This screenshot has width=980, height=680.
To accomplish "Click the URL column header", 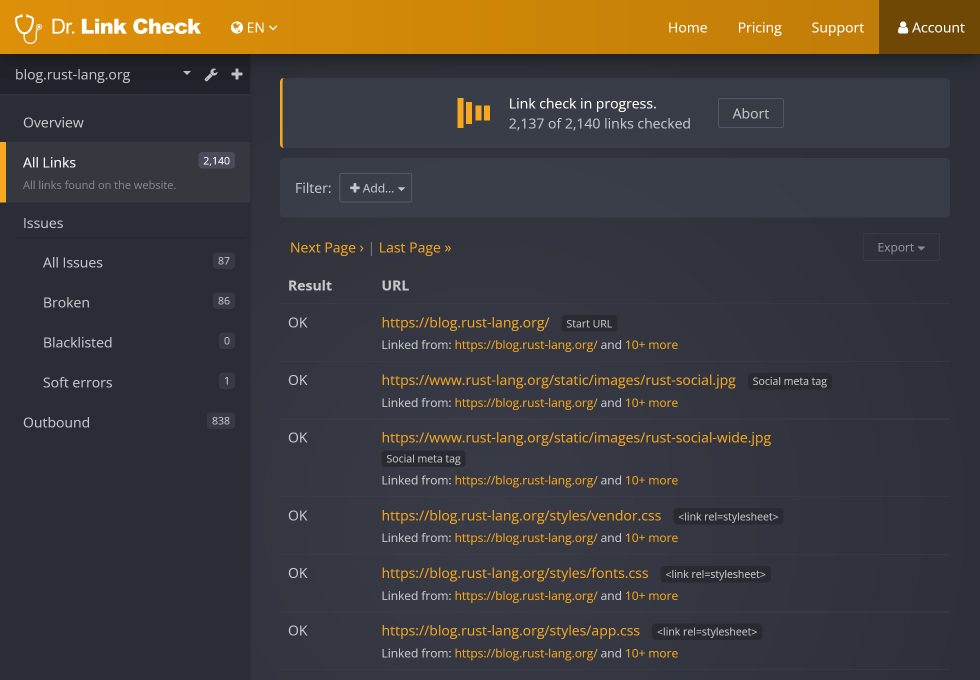I will click(x=395, y=286).
